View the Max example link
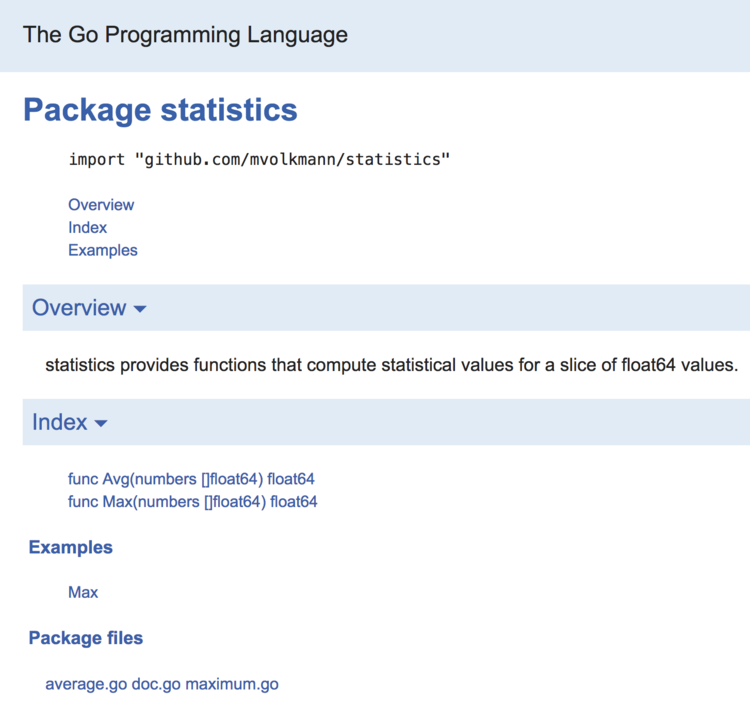The image size is (750, 707). point(83,592)
